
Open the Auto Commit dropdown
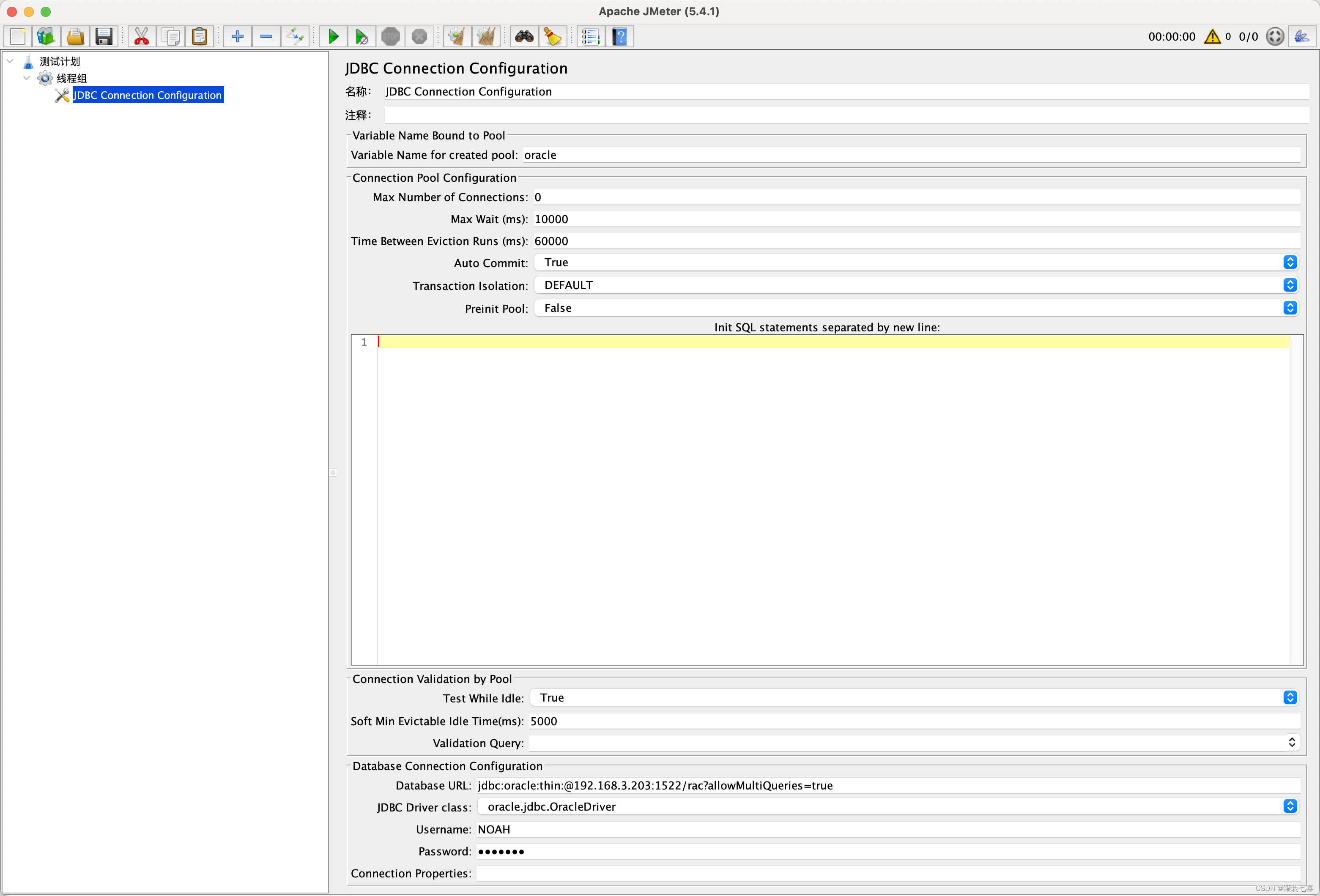point(916,262)
